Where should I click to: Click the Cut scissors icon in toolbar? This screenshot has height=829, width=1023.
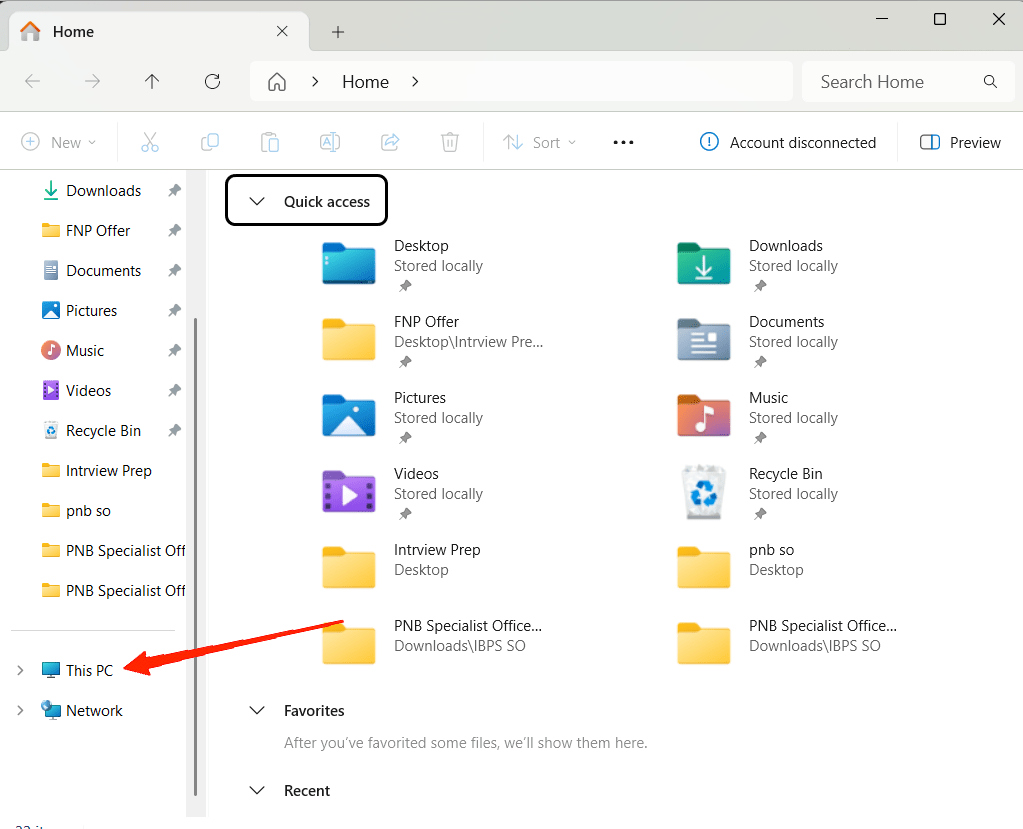(149, 142)
